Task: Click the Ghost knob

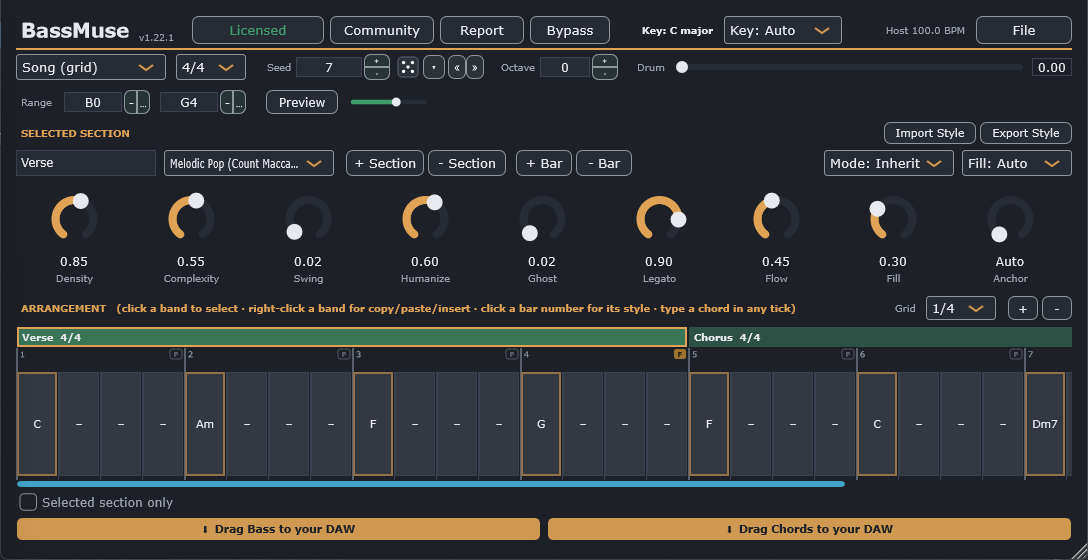Action: (542, 219)
